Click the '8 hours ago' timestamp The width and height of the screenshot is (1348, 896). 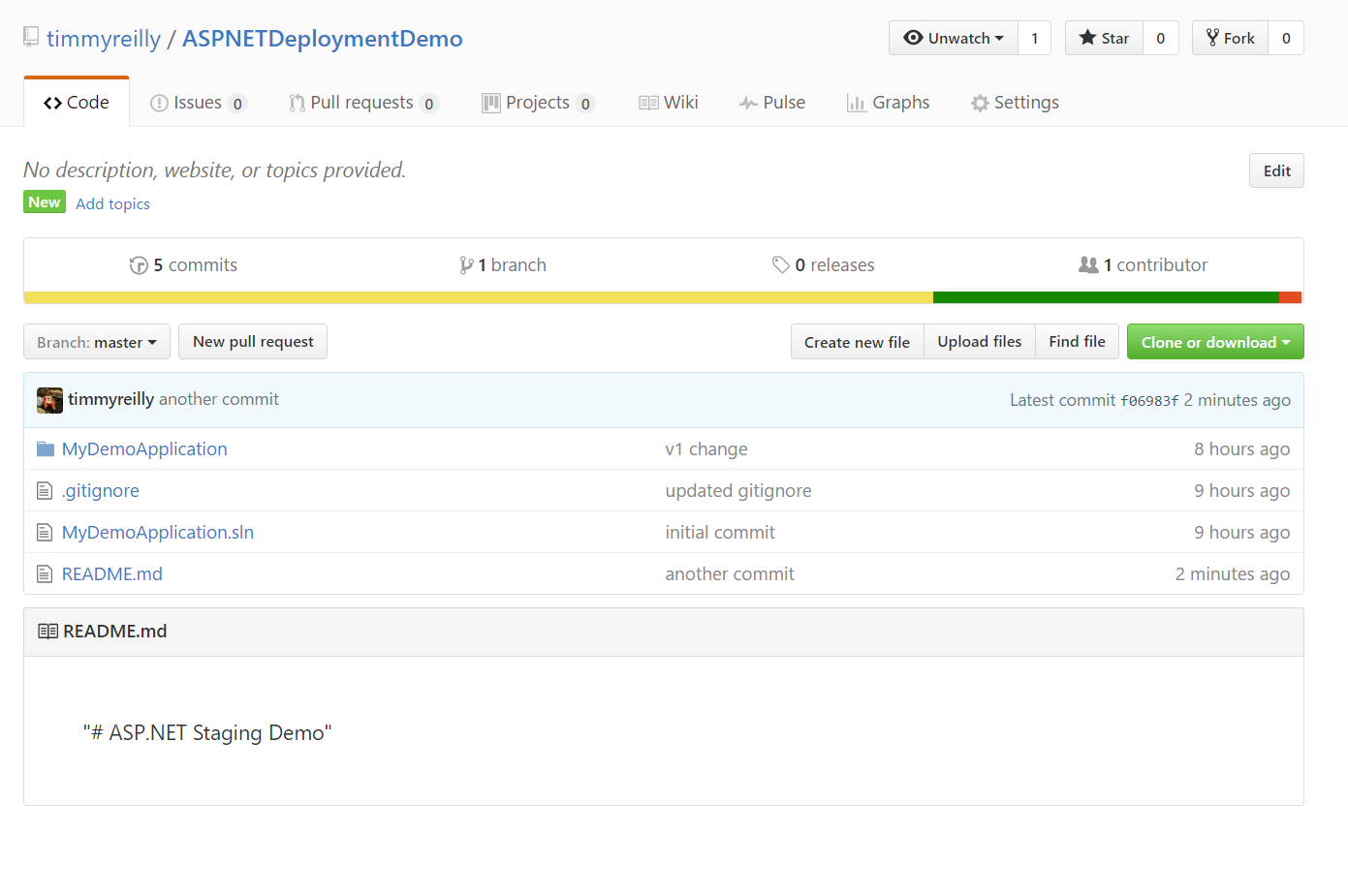pyautogui.click(x=1241, y=449)
